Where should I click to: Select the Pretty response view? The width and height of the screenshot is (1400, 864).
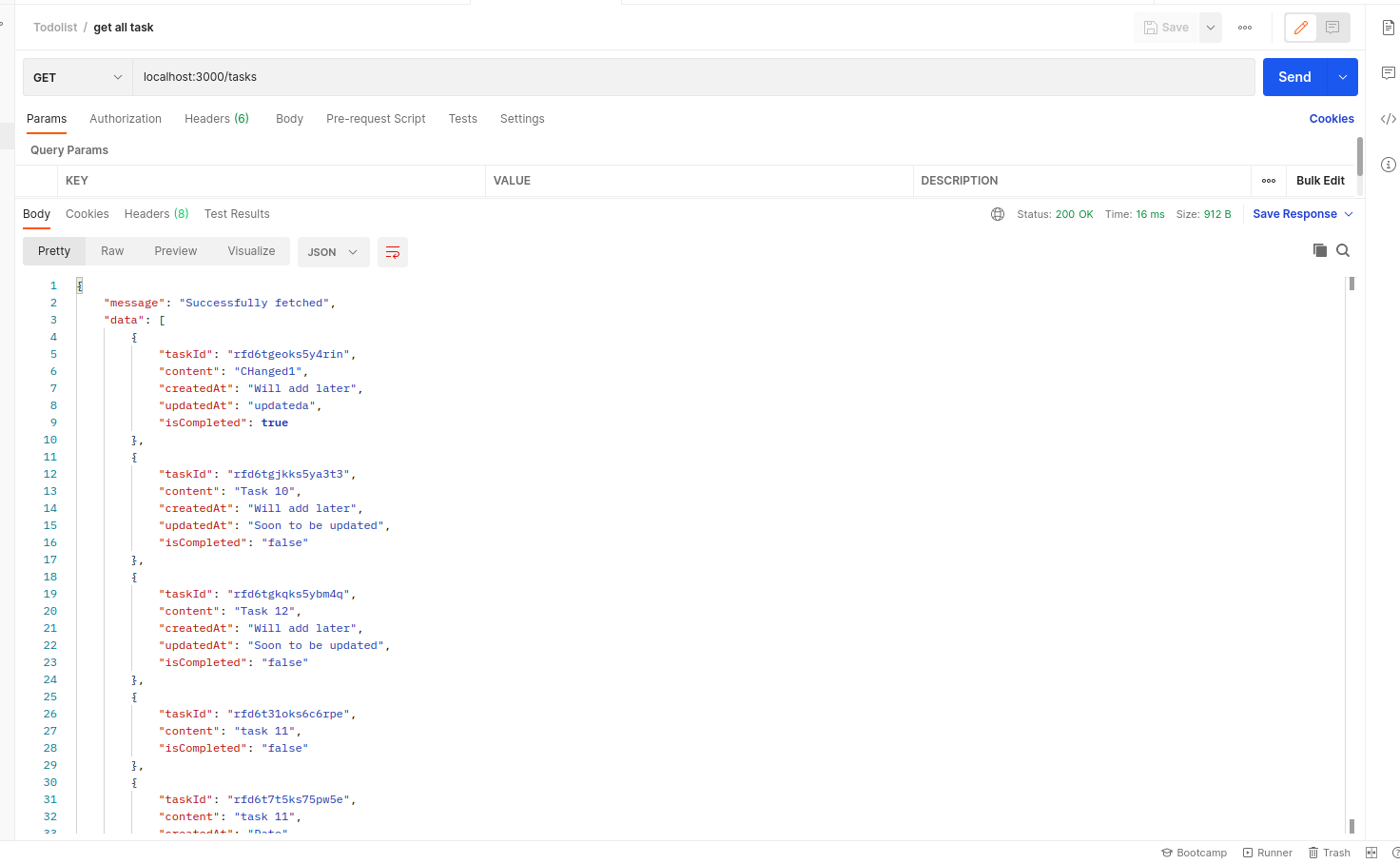pyautogui.click(x=54, y=251)
